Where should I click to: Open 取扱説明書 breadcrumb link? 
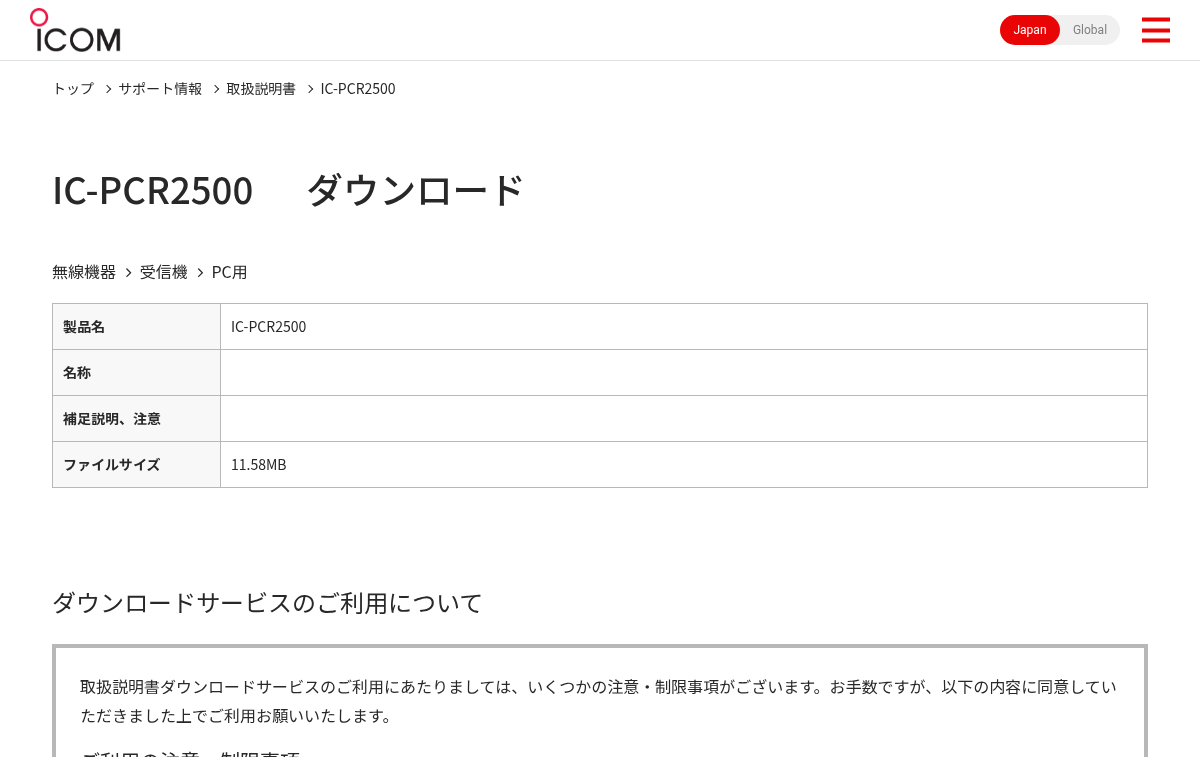pos(261,88)
